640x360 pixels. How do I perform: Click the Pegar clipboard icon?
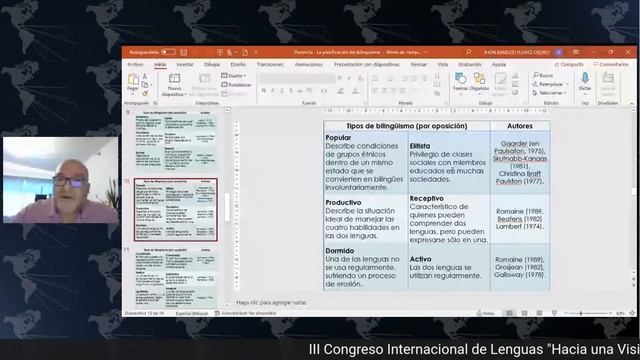[133, 79]
